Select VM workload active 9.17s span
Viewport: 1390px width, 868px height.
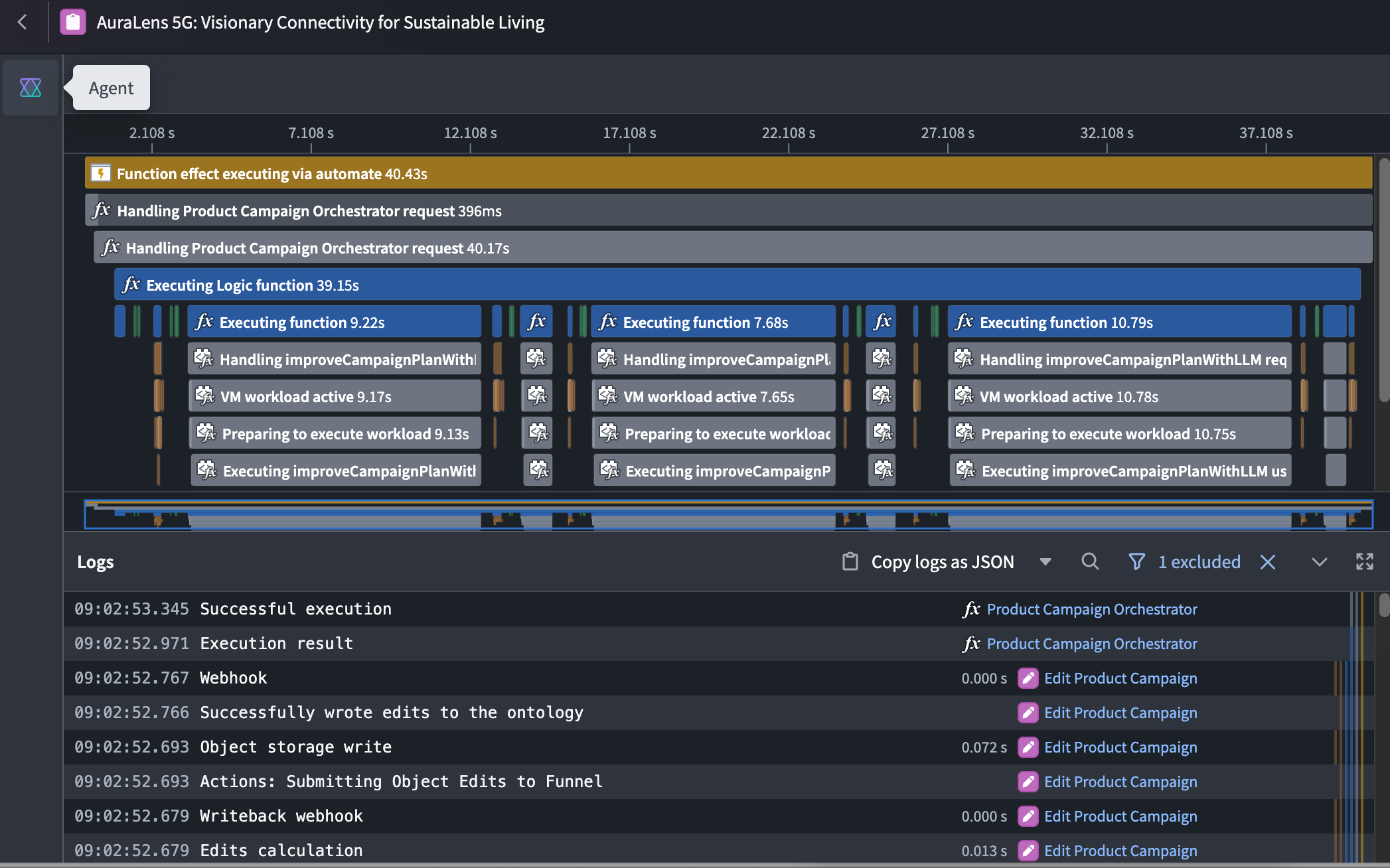coord(335,397)
